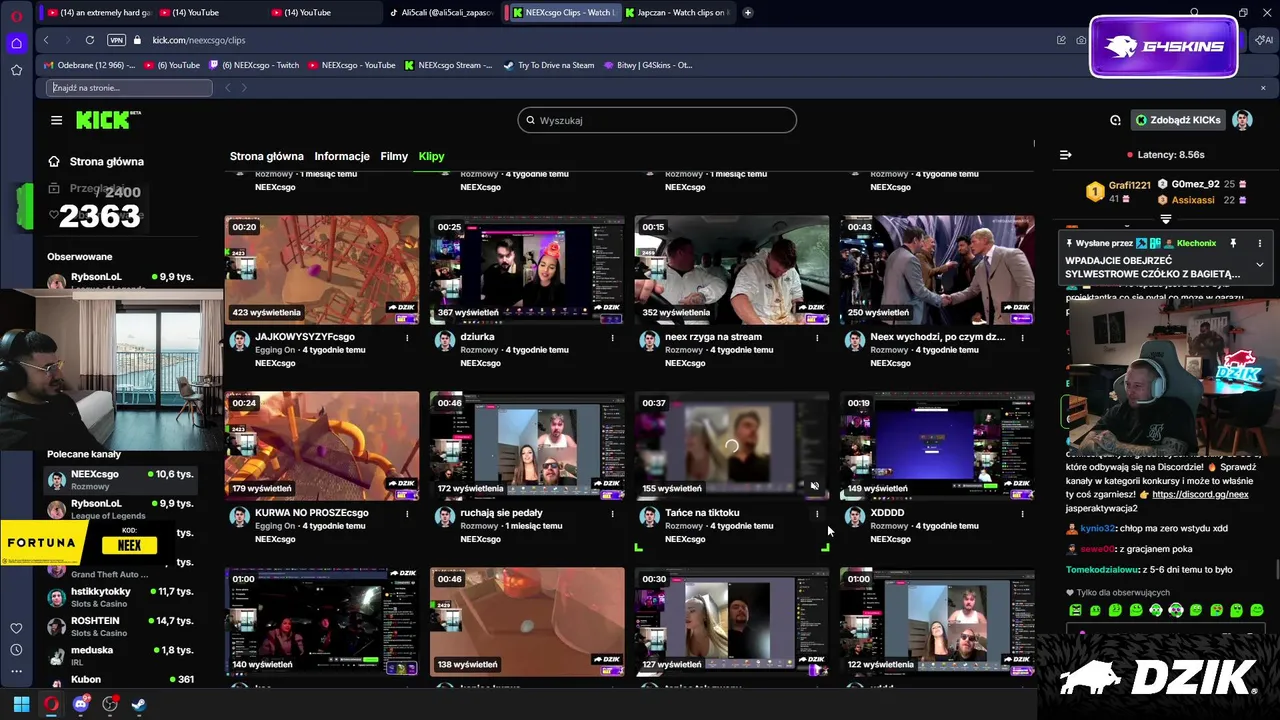Unmute the 'Tańce na tiktoku' clip preview

tap(814, 487)
